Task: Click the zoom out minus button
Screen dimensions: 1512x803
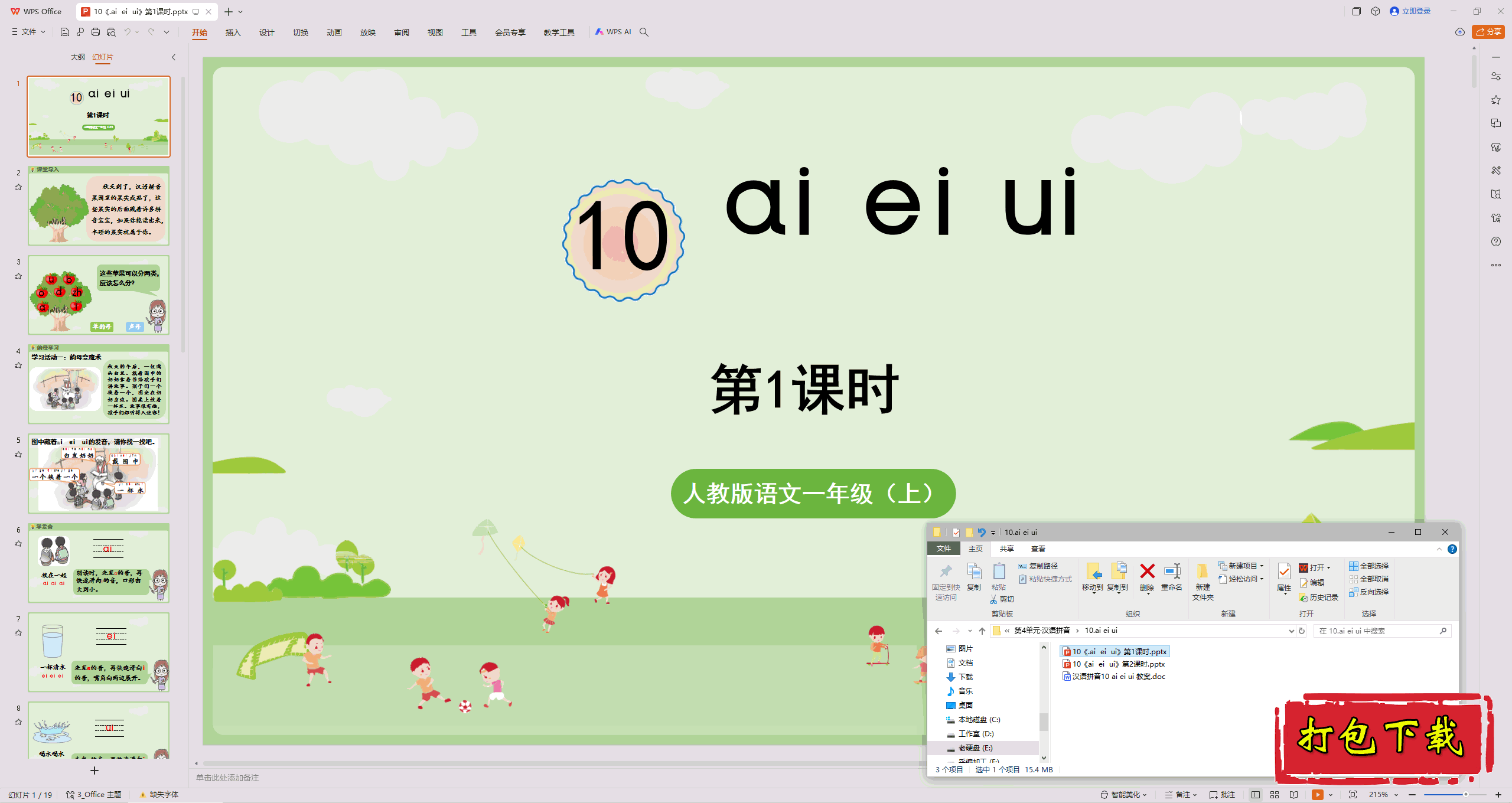Action: [1412, 795]
